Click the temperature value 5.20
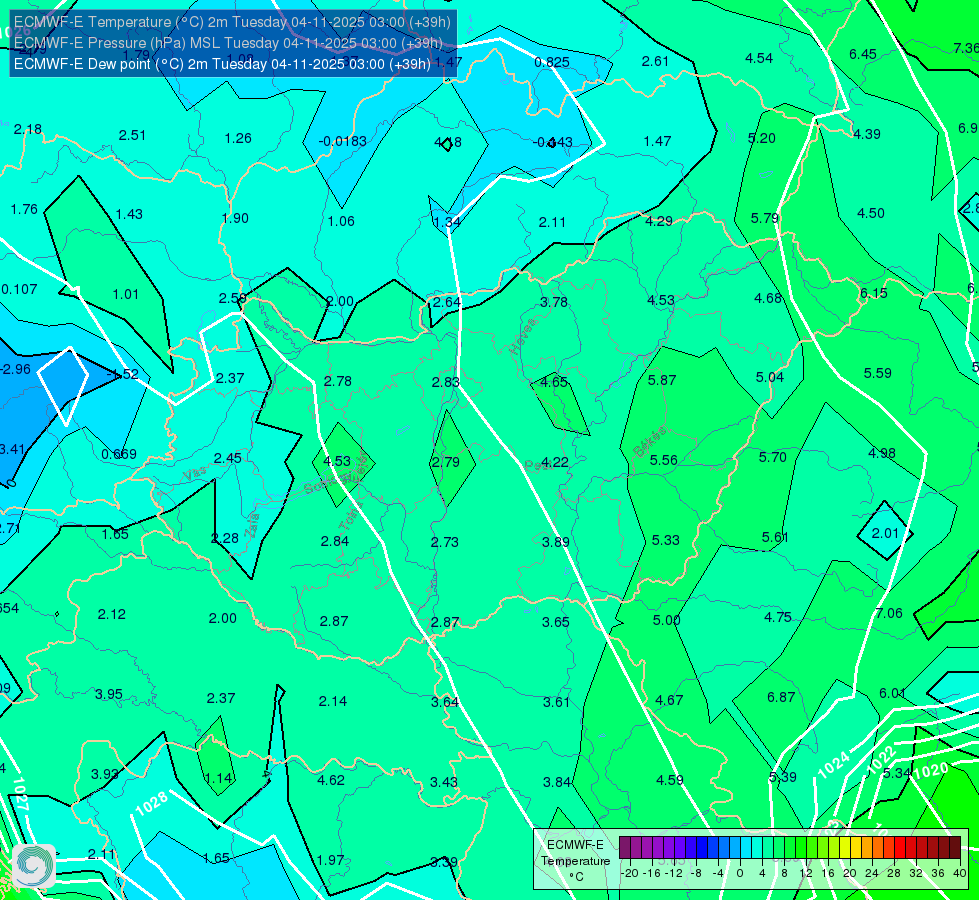This screenshot has height=900, width=979. point(762,138)
